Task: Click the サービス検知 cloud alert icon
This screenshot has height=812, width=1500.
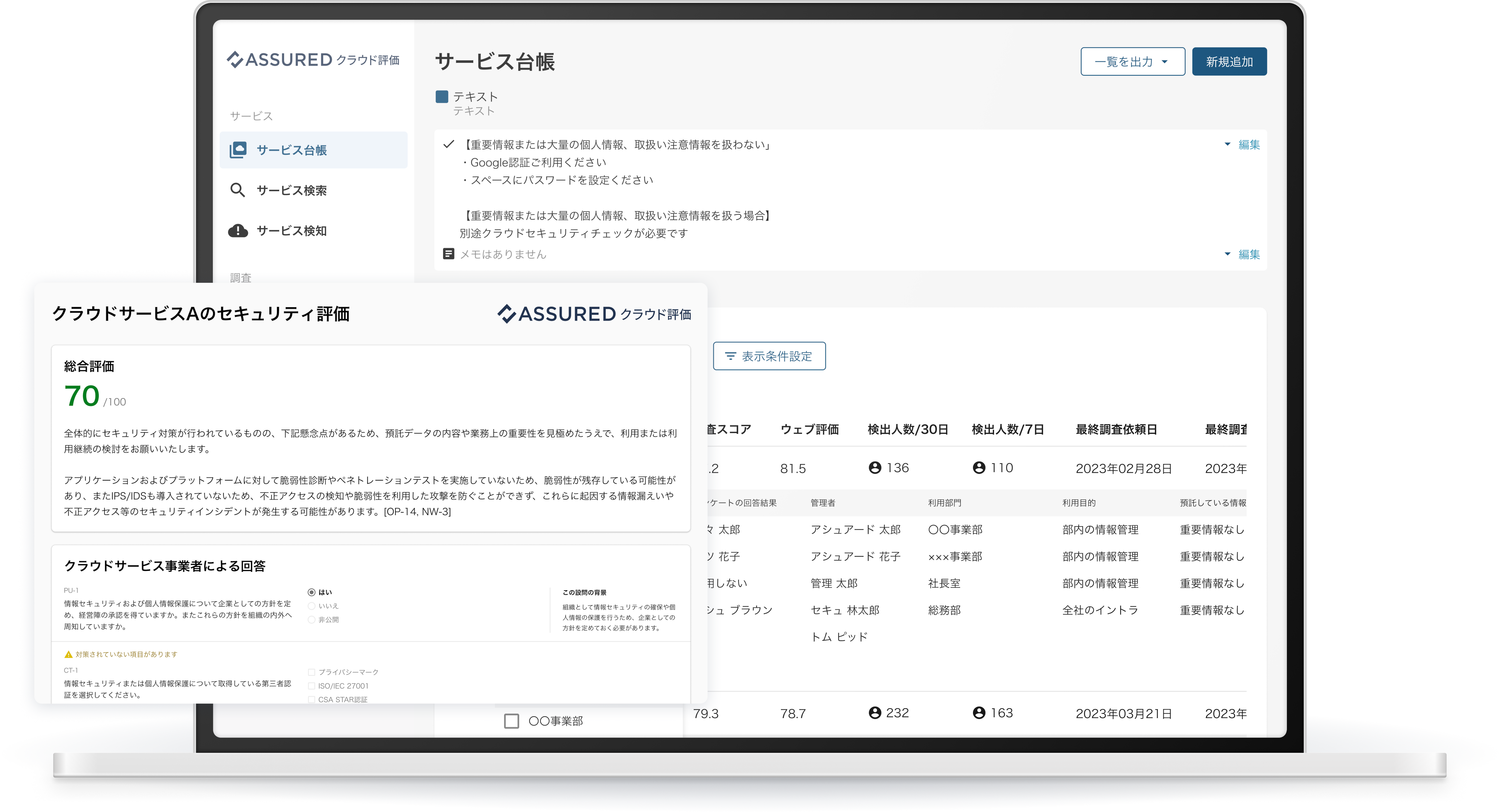Action: coord(238,231)
